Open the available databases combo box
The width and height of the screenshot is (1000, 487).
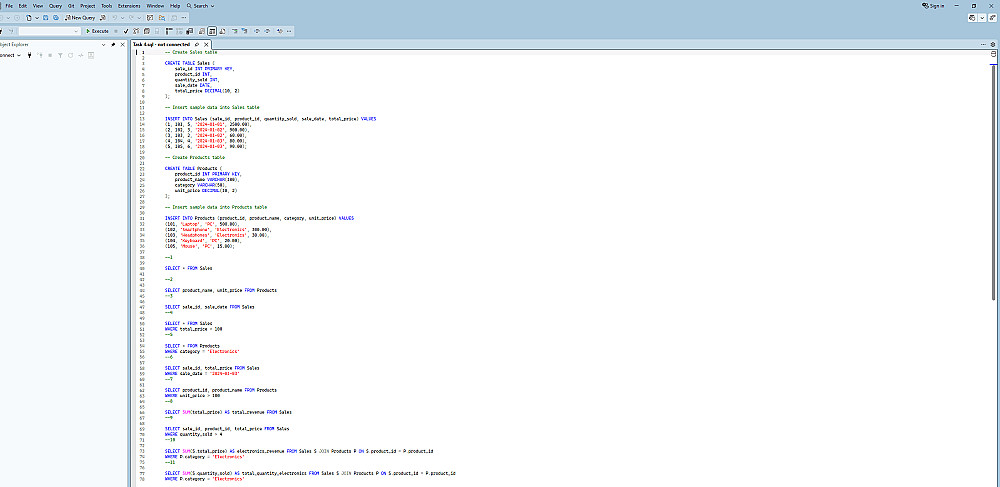click(x=50, y=31)
